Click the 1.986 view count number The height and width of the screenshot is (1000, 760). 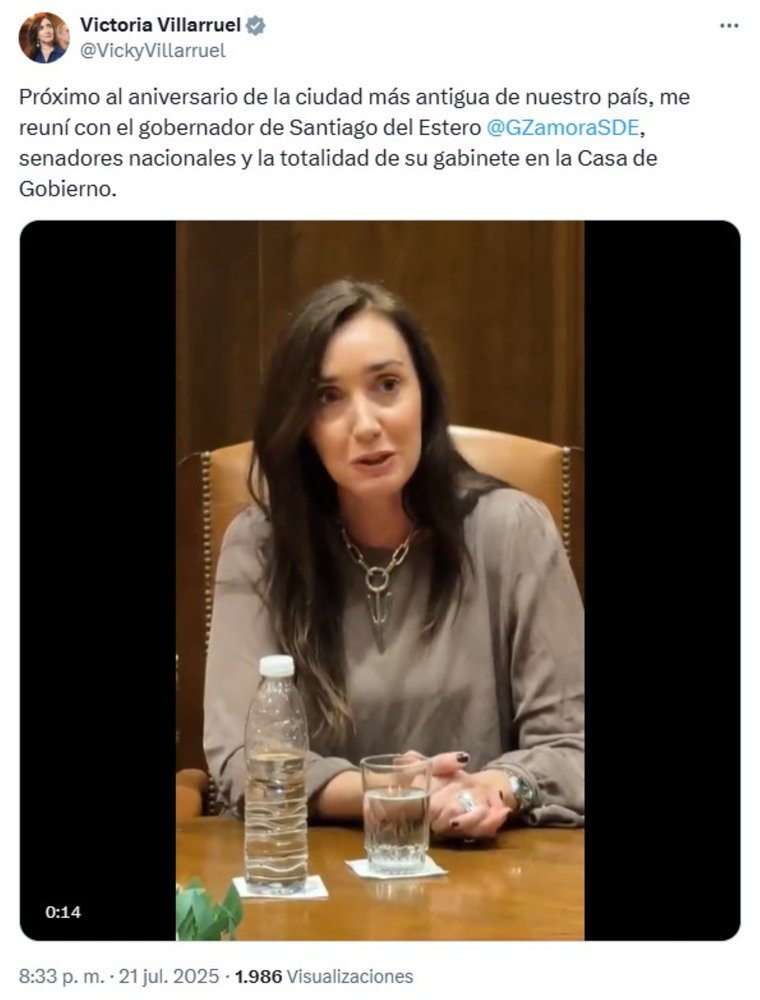pyautogui.click(x=258, y=976)
